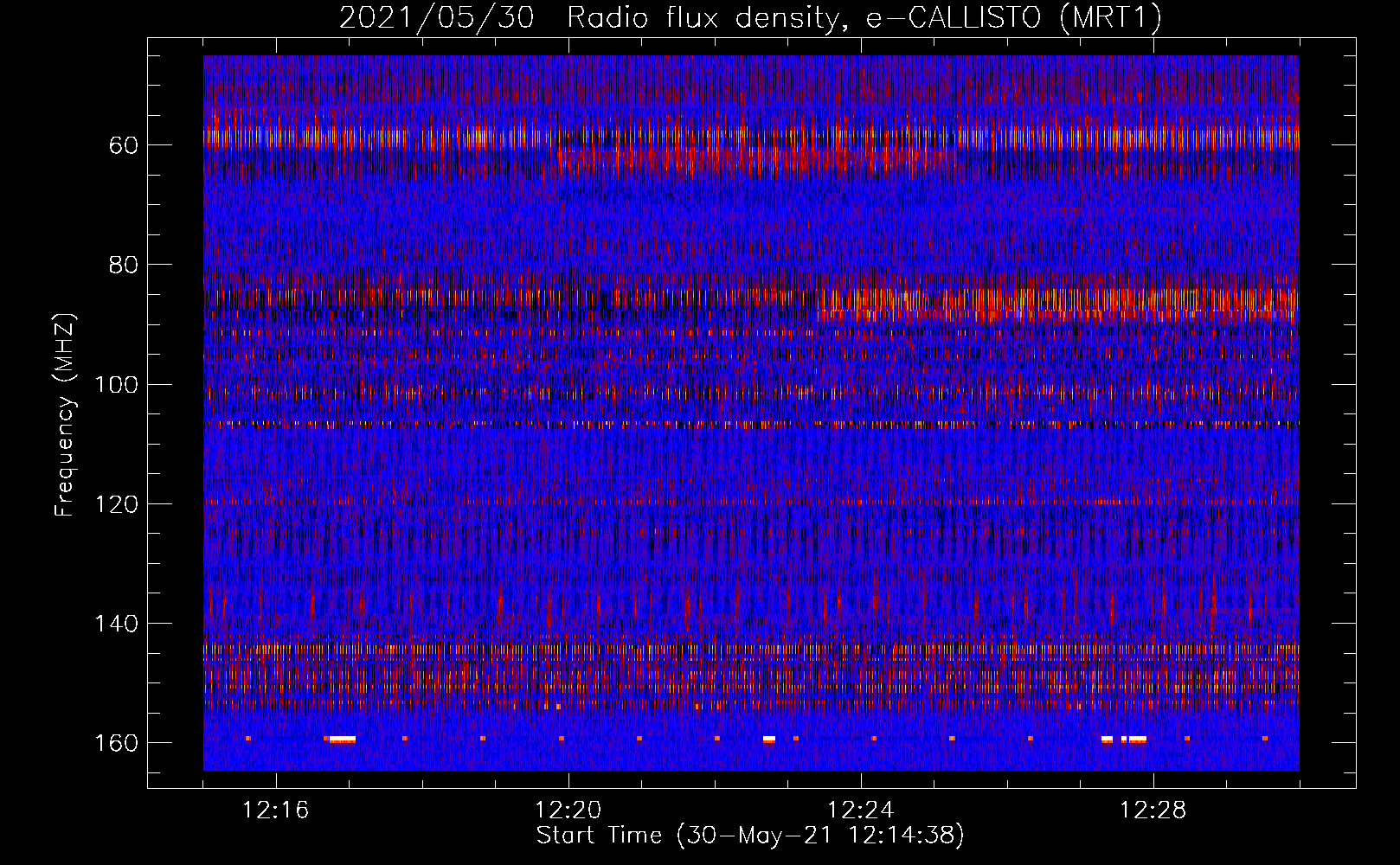This screenshot has width=1400, height=865.
Task: Click the 140 MHz frequency tick label
Action: [x=117, y=624]
